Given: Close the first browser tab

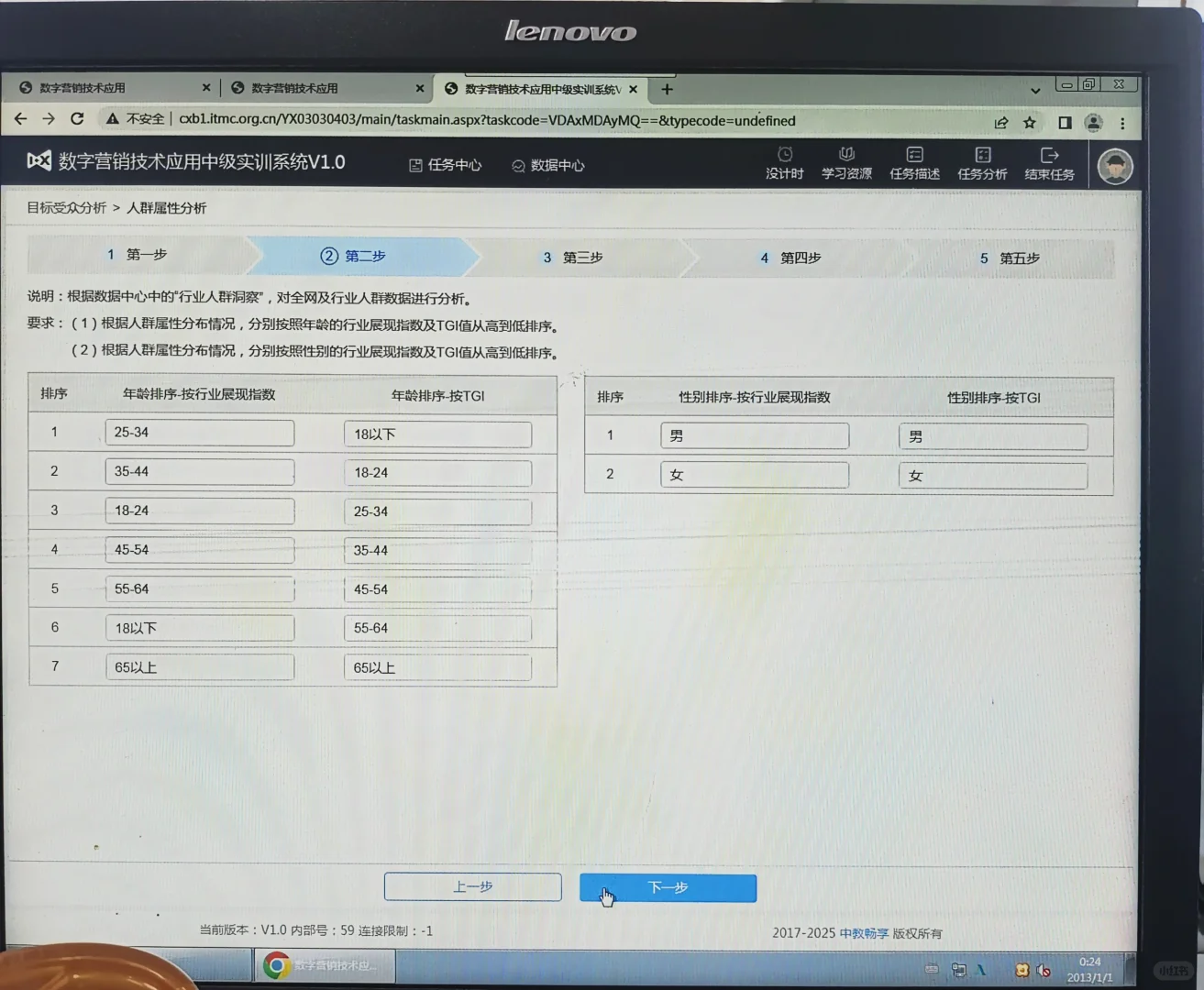Looking at the screenshot, I should coord(206,88).
